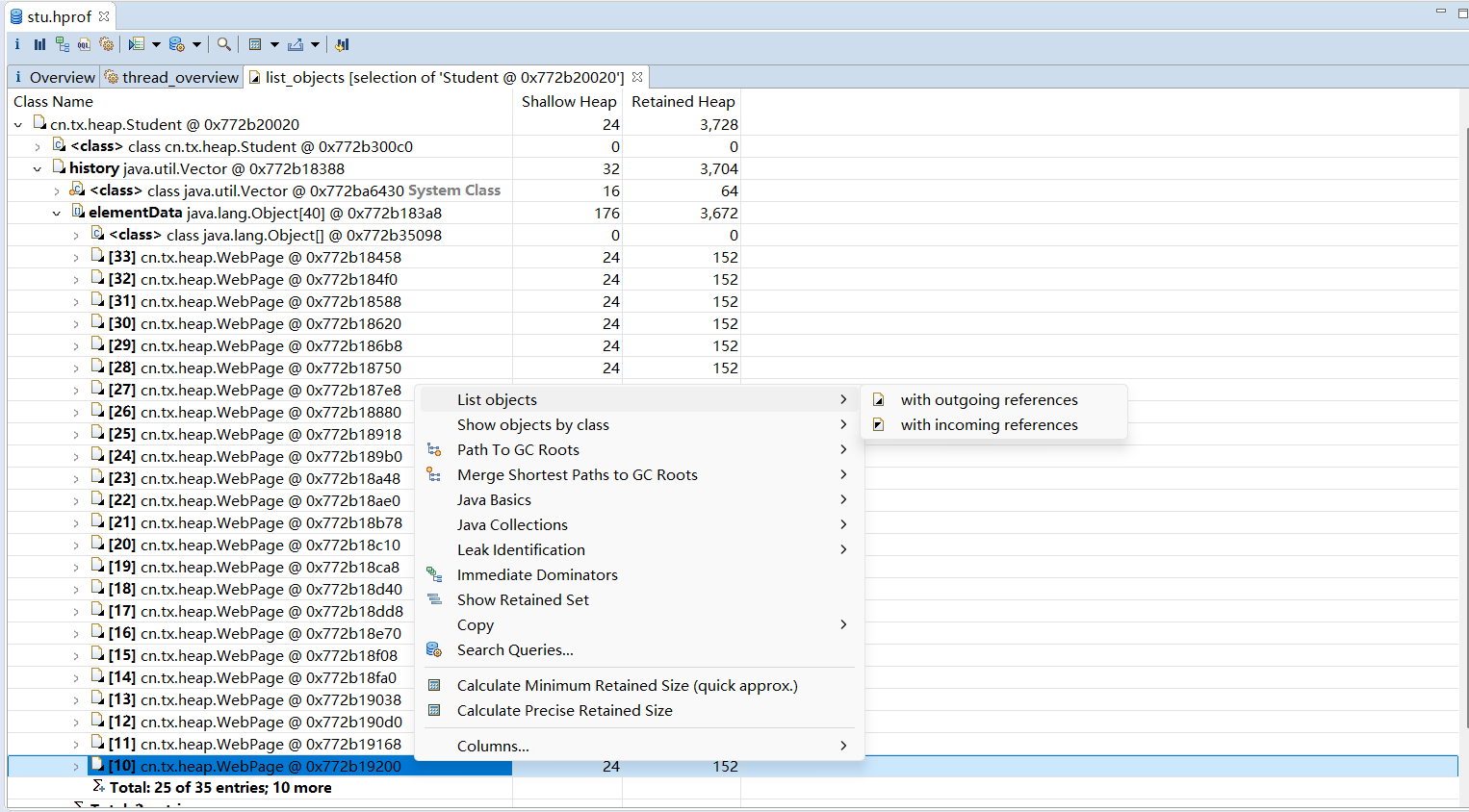
Task: Click the java.util.Vector System Class icon
Action: [78, 190]
